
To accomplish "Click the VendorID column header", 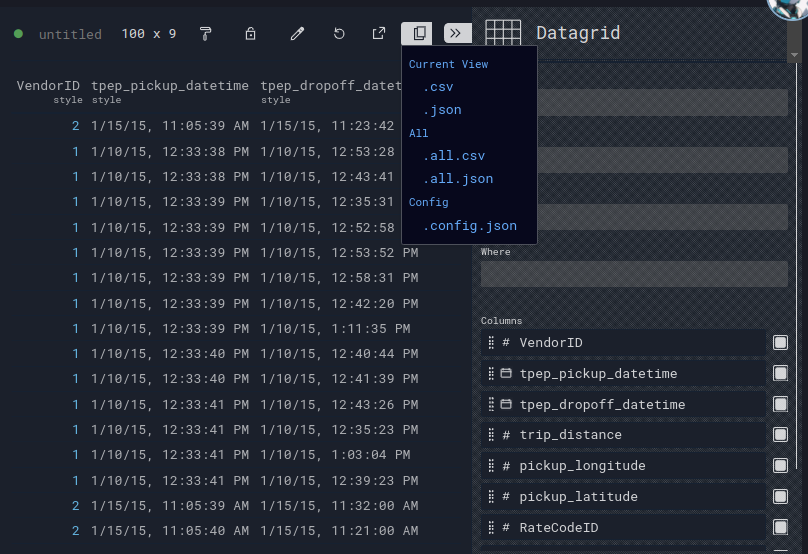I will pyautogui.click(x=48, y=86).
